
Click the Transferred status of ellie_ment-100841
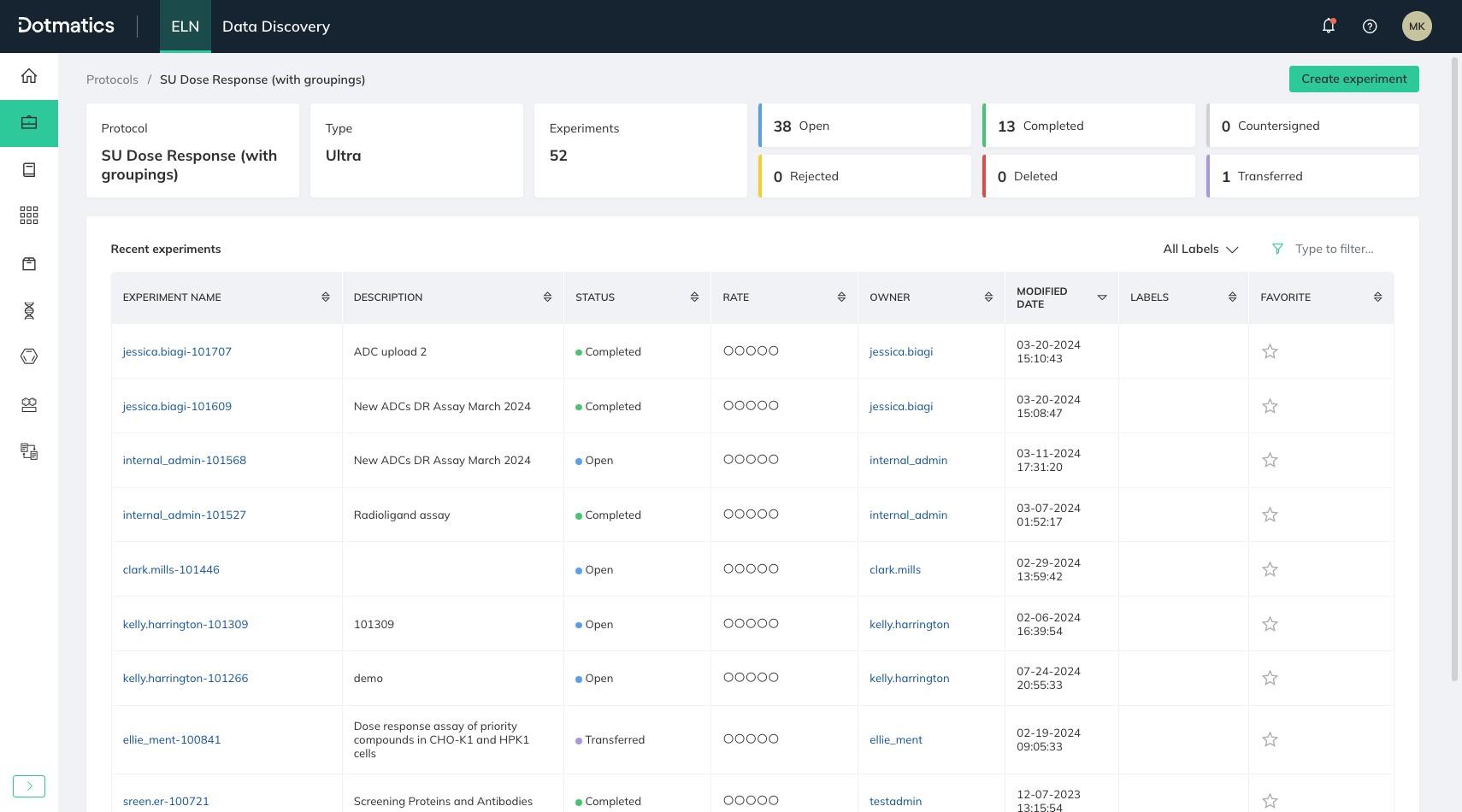[x=610, y=739]
